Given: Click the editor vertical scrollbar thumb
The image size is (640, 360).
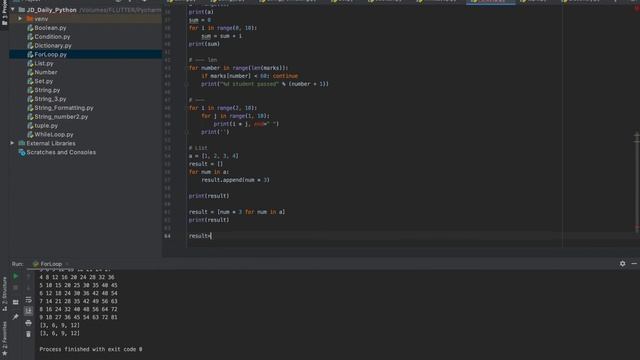Looking at the screenshot, I should pyautogui.click(x=637, y=182).
